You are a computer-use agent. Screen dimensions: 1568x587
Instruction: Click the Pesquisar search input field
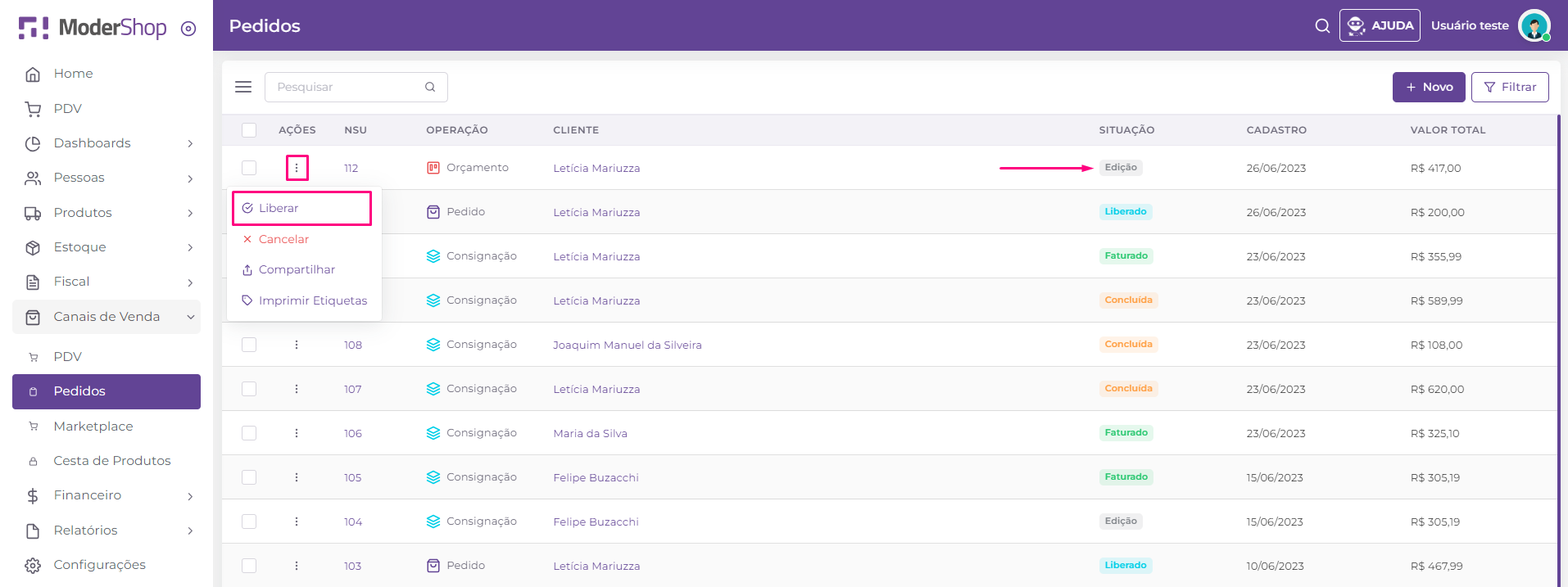348,87
